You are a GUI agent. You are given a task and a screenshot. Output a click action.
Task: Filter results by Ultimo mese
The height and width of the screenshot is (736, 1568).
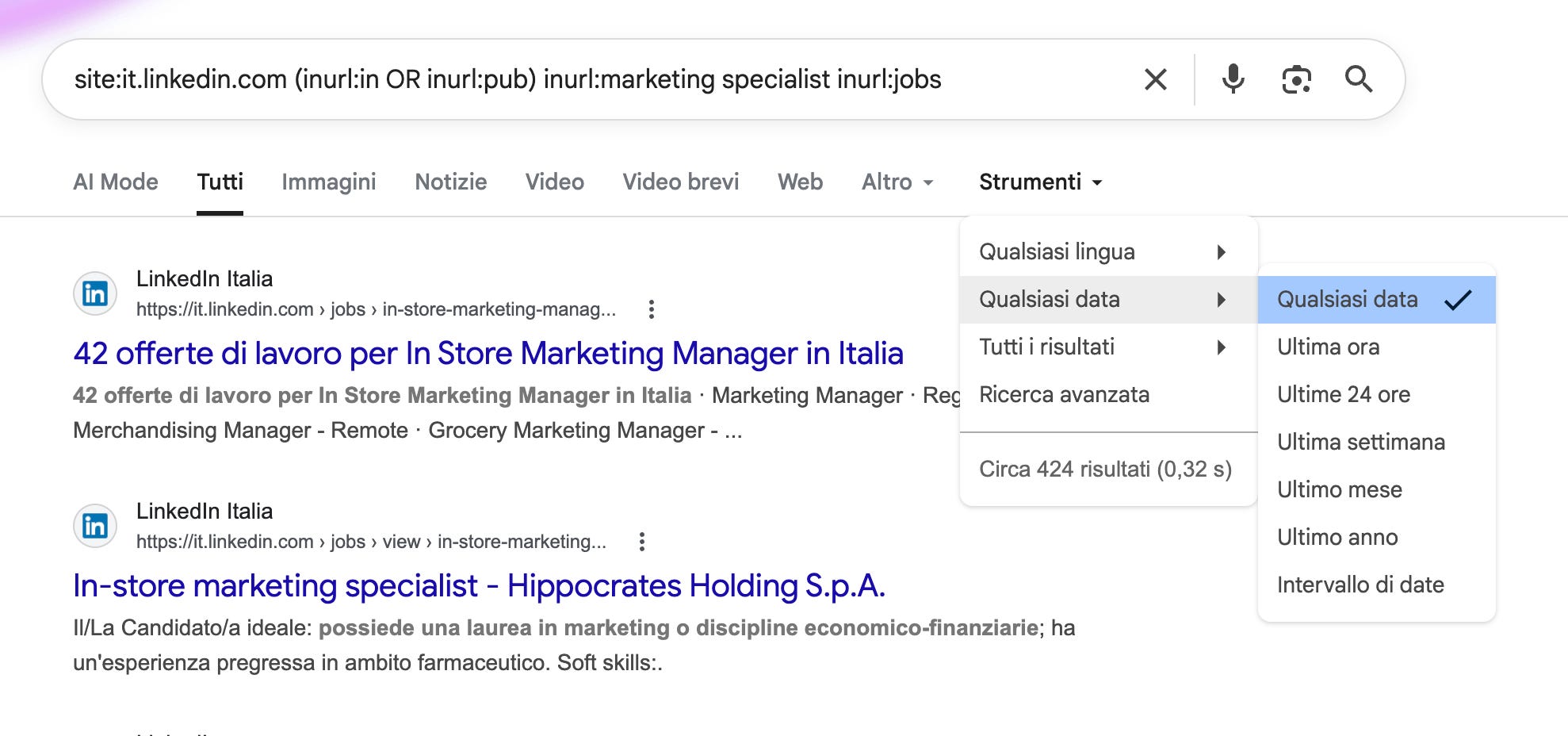tap(1376, 490)
